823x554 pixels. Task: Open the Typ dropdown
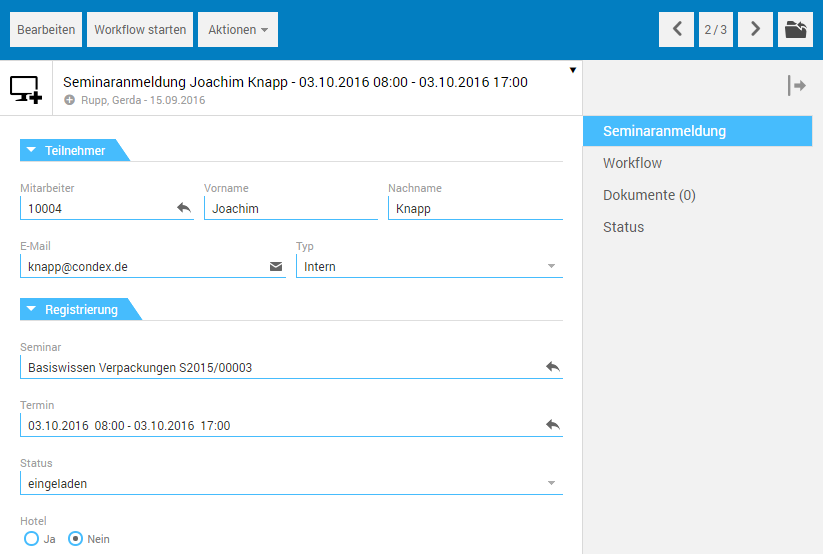tap(550, 267)
